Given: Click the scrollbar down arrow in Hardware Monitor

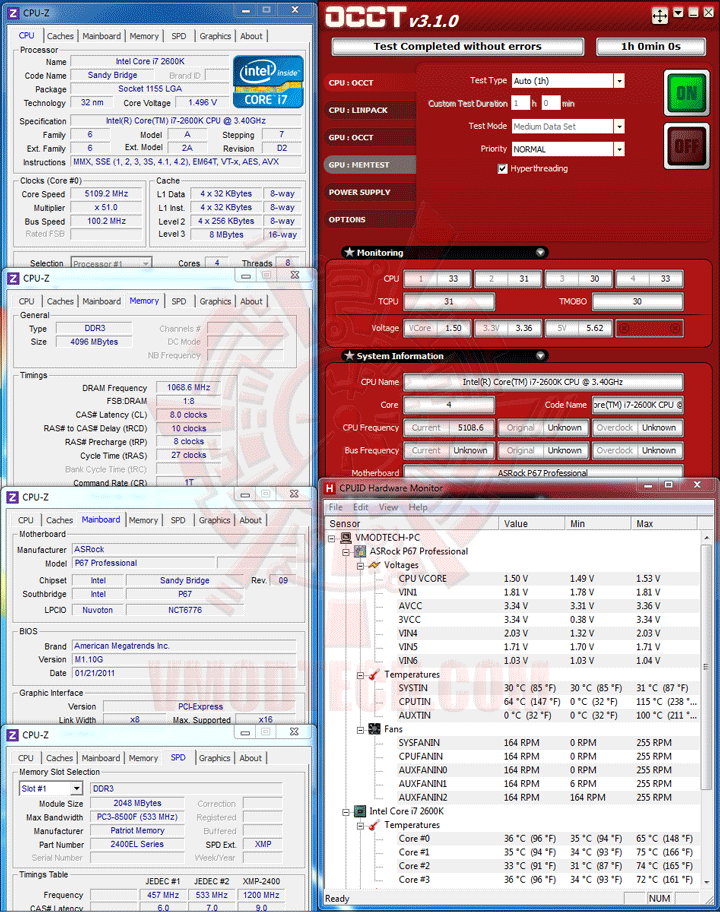Looking at the screenshot, I should pyautogui.click(x=706, y=882).
